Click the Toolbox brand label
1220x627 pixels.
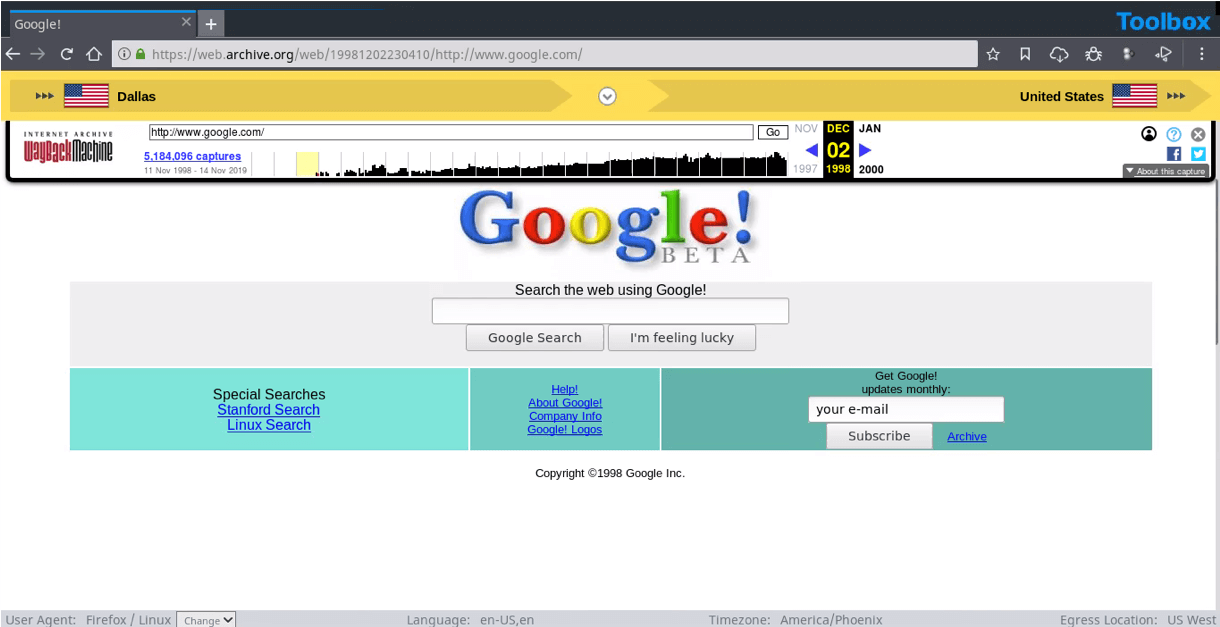coord(1163,21)
